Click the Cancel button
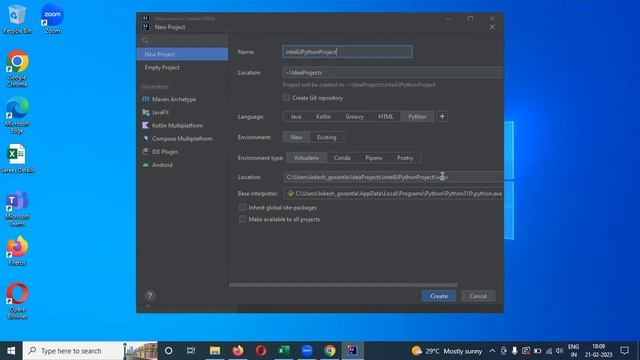 [x=478, y=296]
